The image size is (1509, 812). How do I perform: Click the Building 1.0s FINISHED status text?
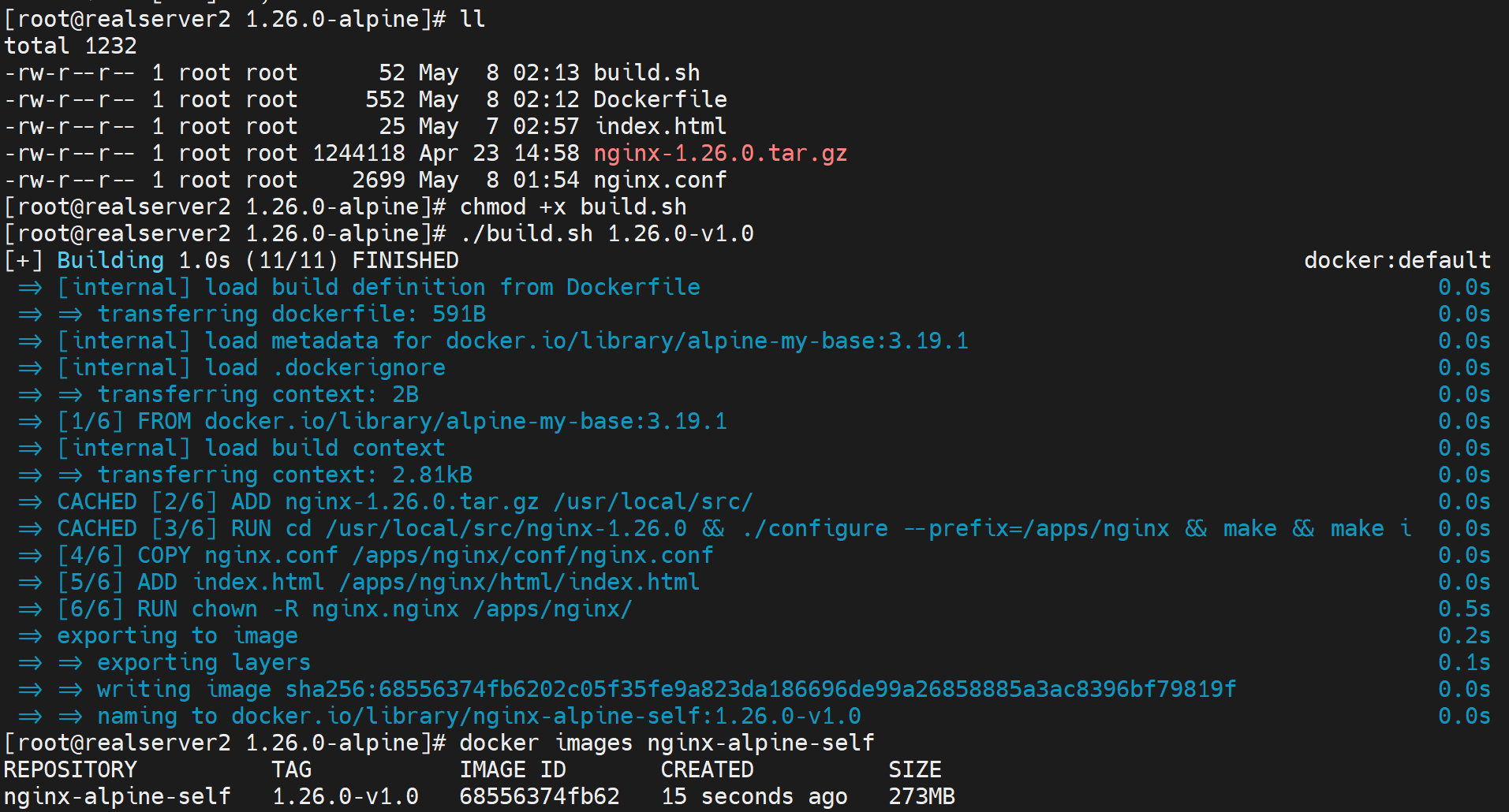tap(257, 260)
